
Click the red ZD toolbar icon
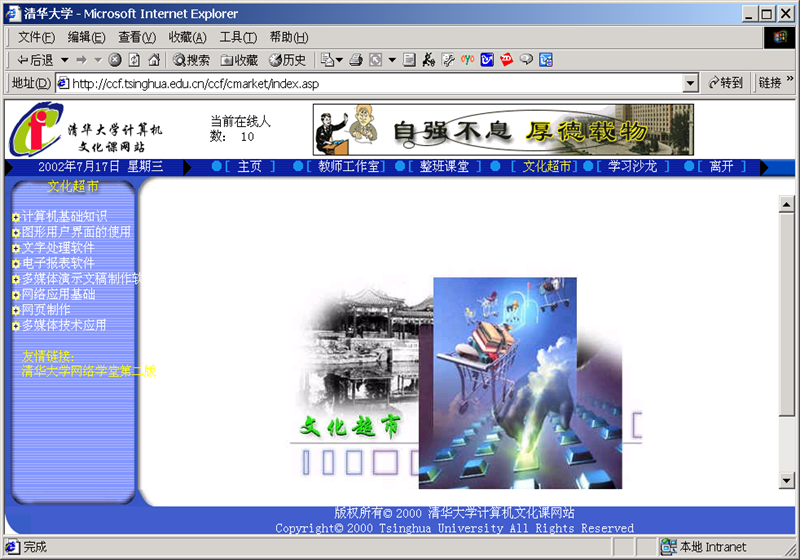(x=506, y=60)
